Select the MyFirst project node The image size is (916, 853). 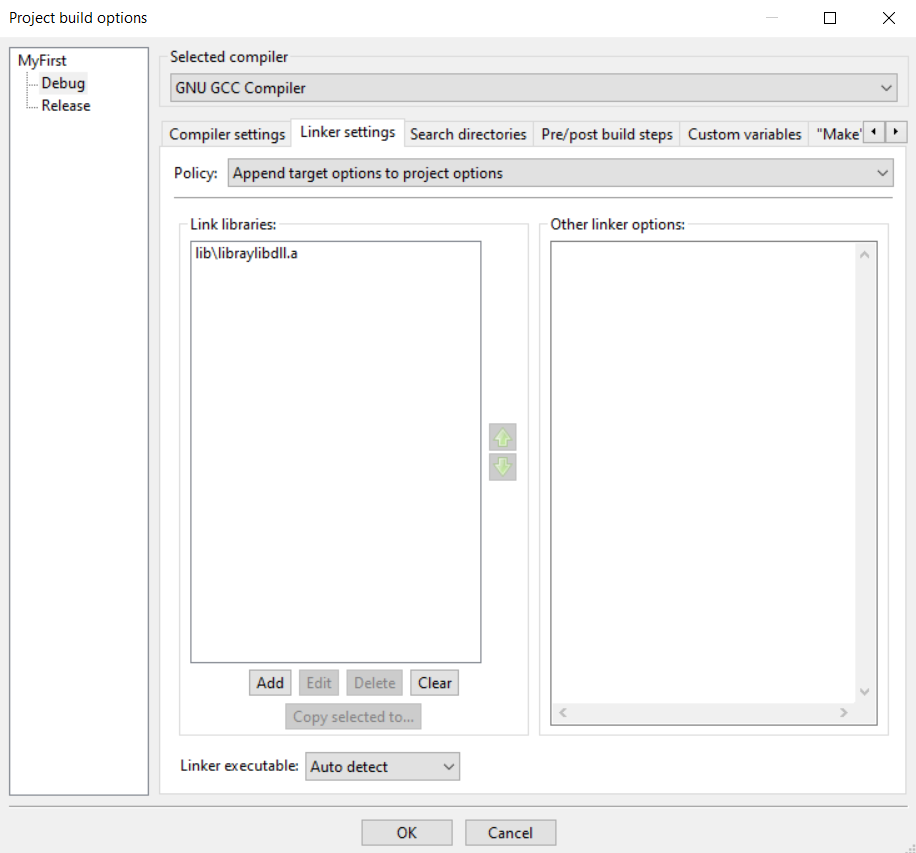(42, 61)
